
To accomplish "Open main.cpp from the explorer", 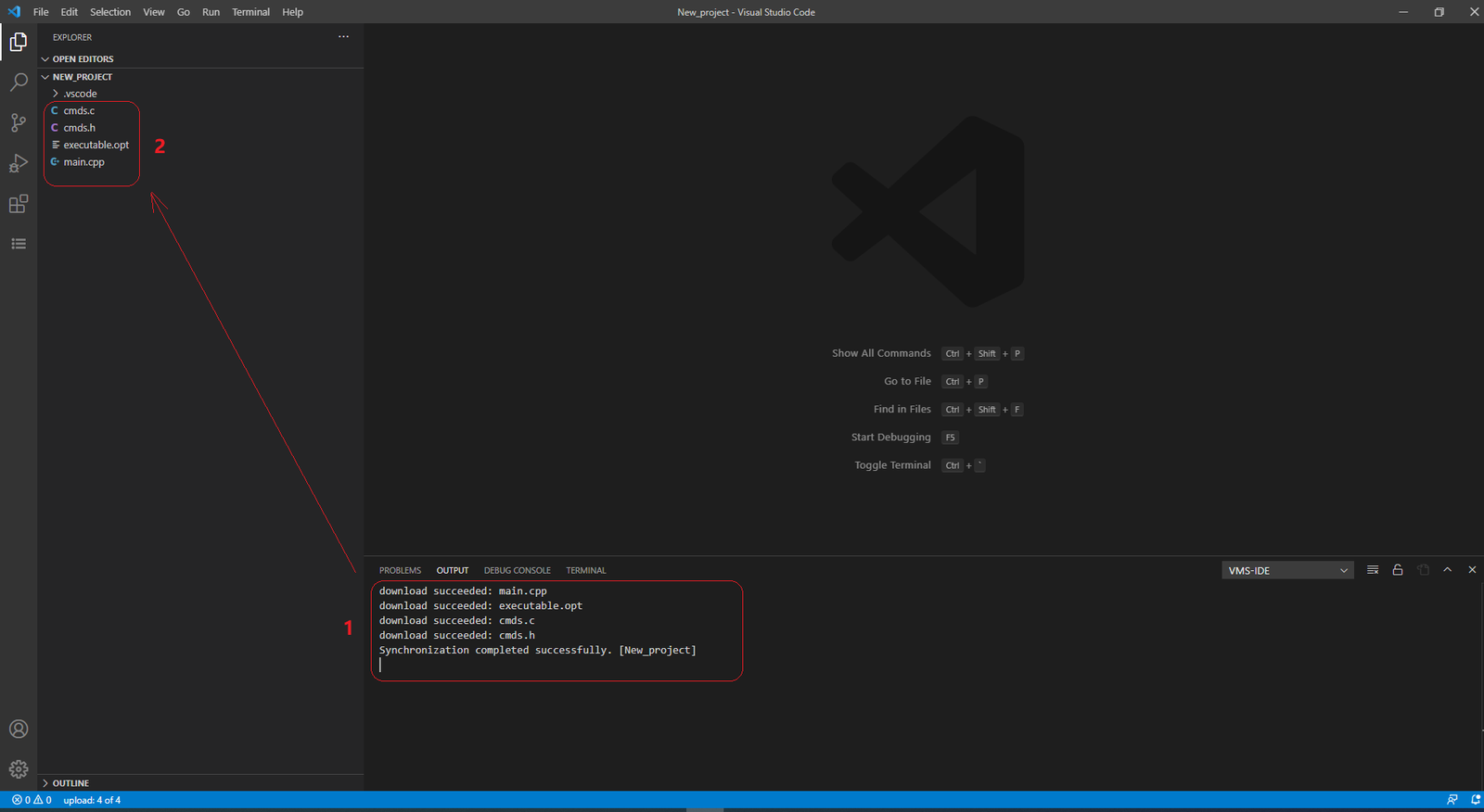I will pos(83,162).
